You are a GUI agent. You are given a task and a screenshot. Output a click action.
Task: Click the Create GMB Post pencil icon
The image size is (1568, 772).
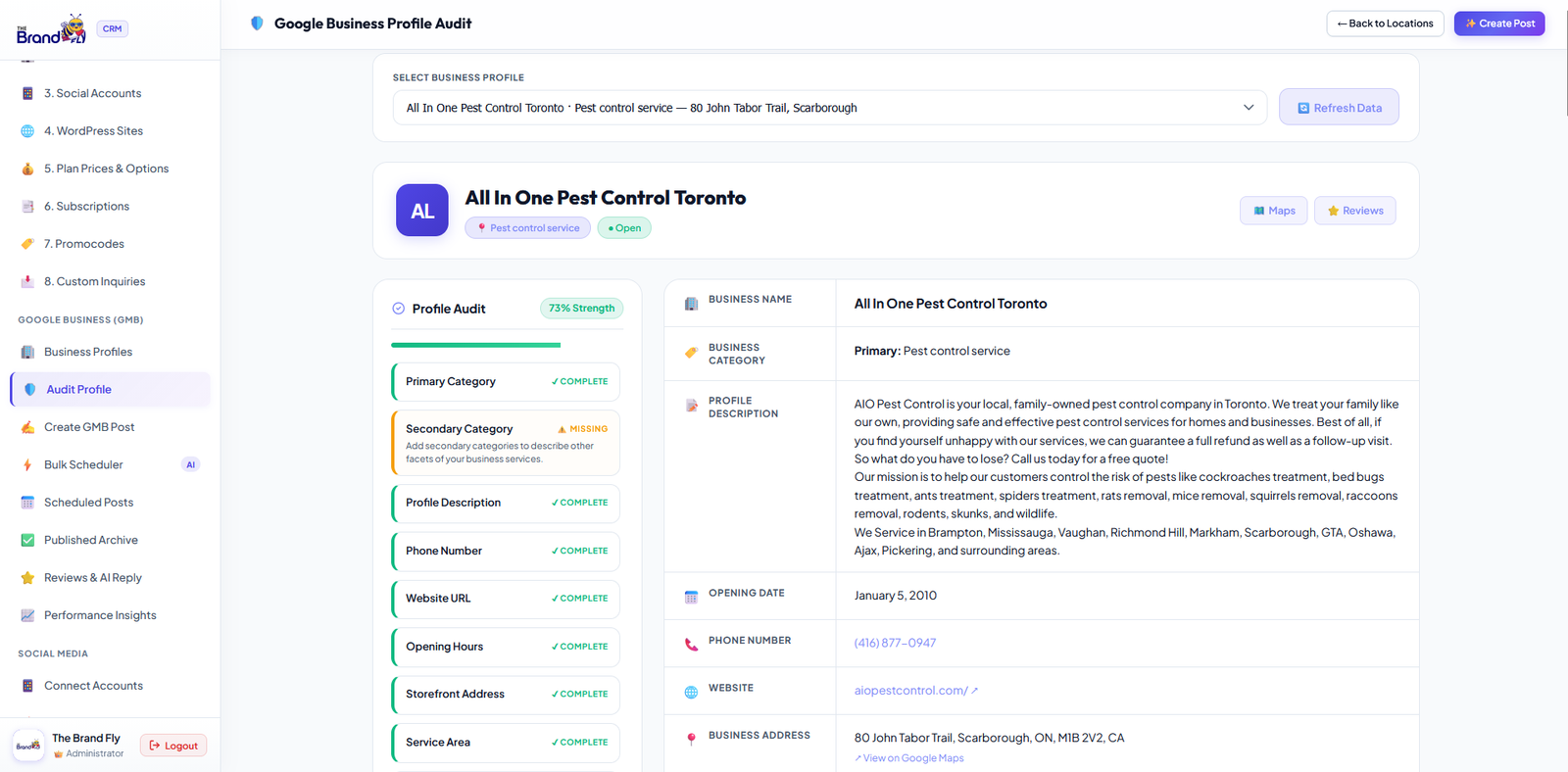27,427
